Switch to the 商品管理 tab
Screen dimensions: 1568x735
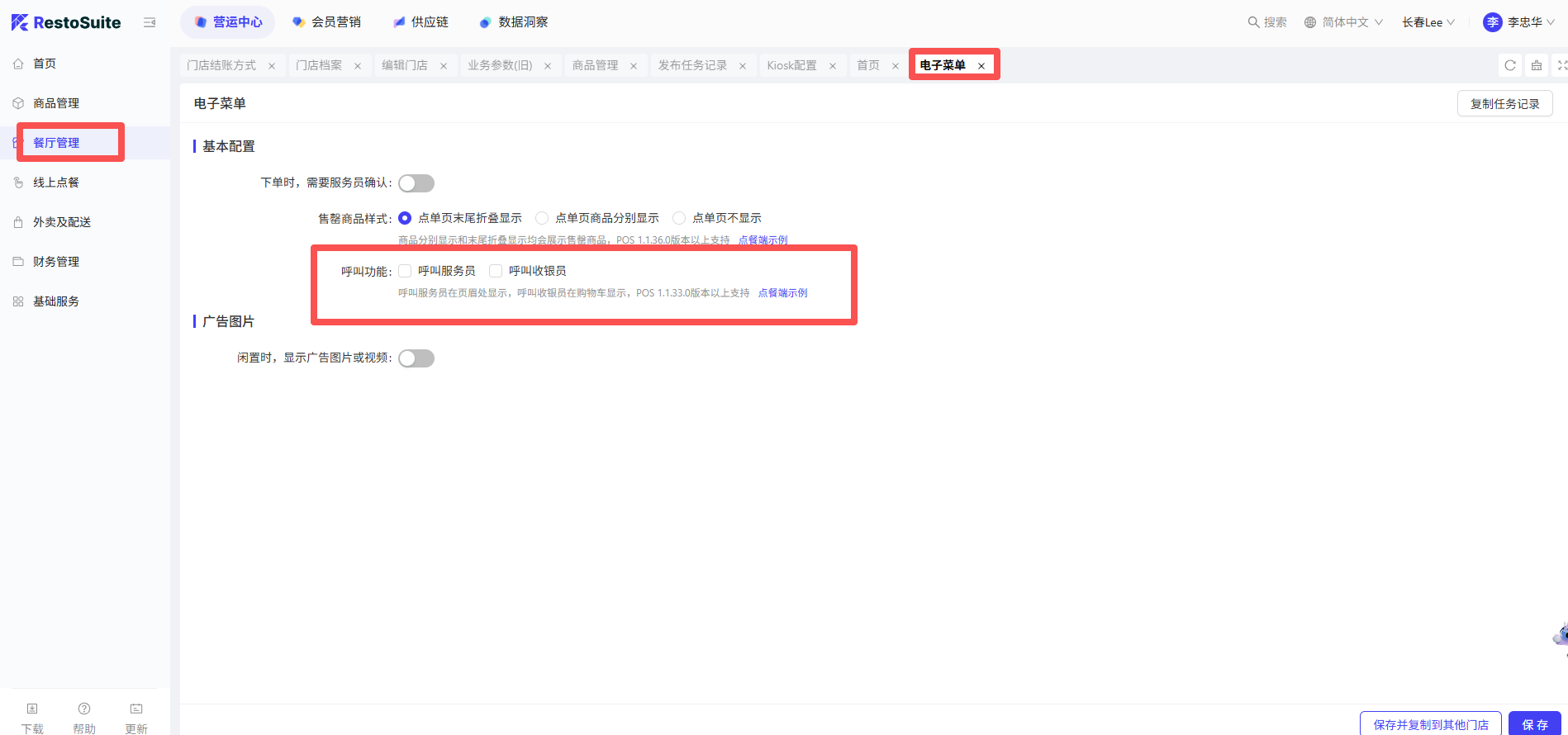coord(595,65)
